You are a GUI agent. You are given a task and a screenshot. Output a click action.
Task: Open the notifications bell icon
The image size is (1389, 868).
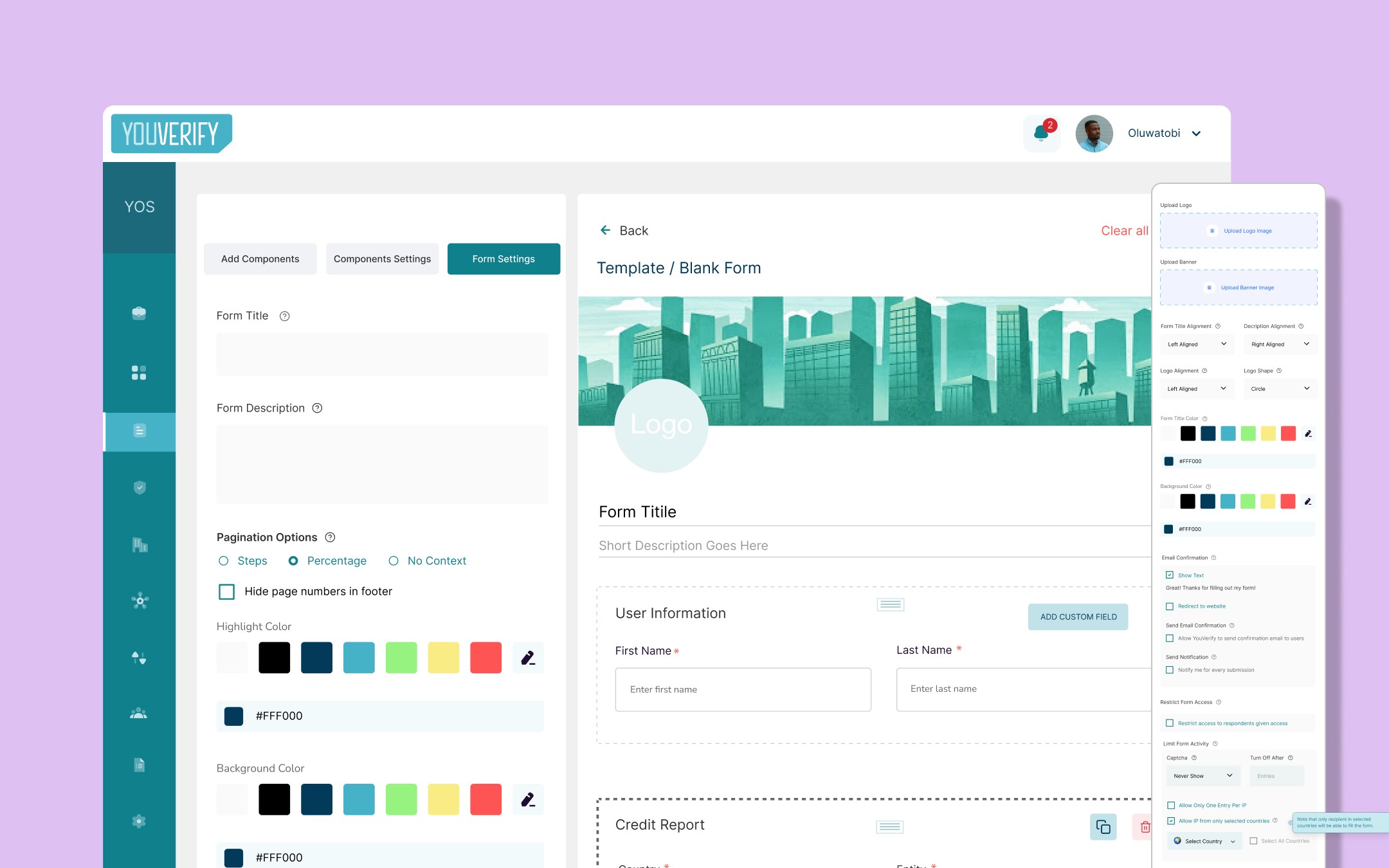[x=1041, y=134]
